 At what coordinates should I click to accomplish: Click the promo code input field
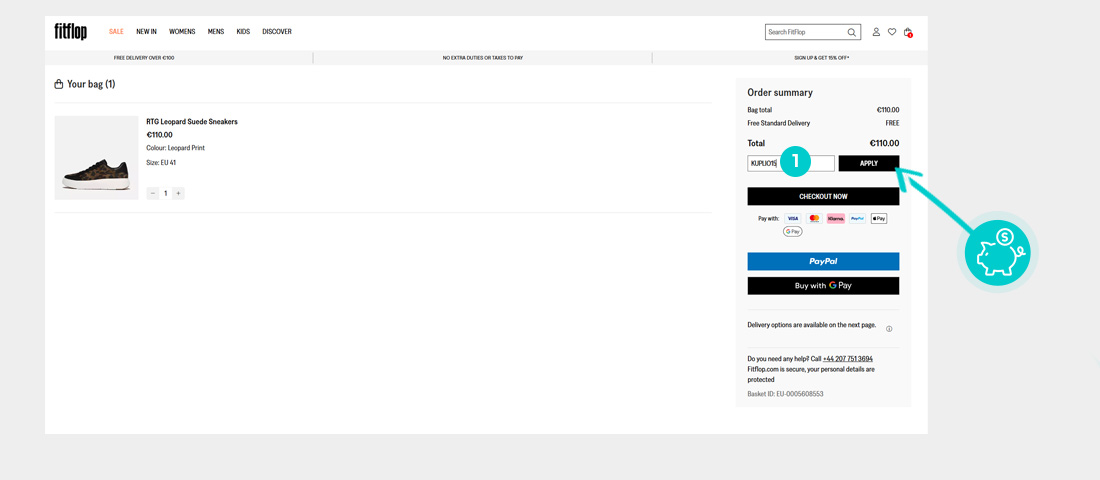791,164
